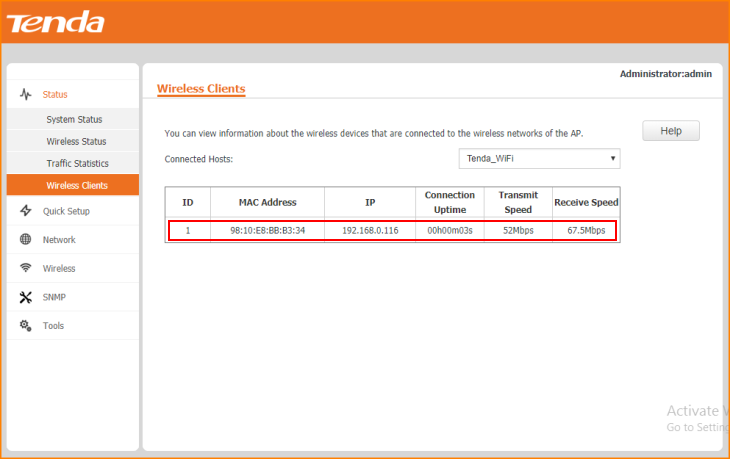The image size is (730, 459).
Task: Click the Receive Speed column header
Action: (586, 202)
